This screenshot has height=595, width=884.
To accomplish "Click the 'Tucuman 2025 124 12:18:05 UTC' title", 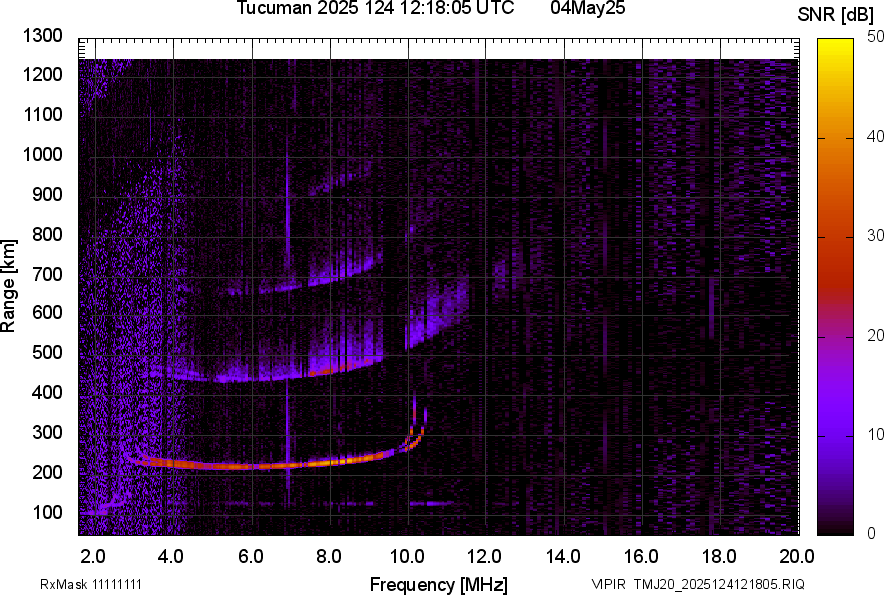I will (x=375, y=8).
